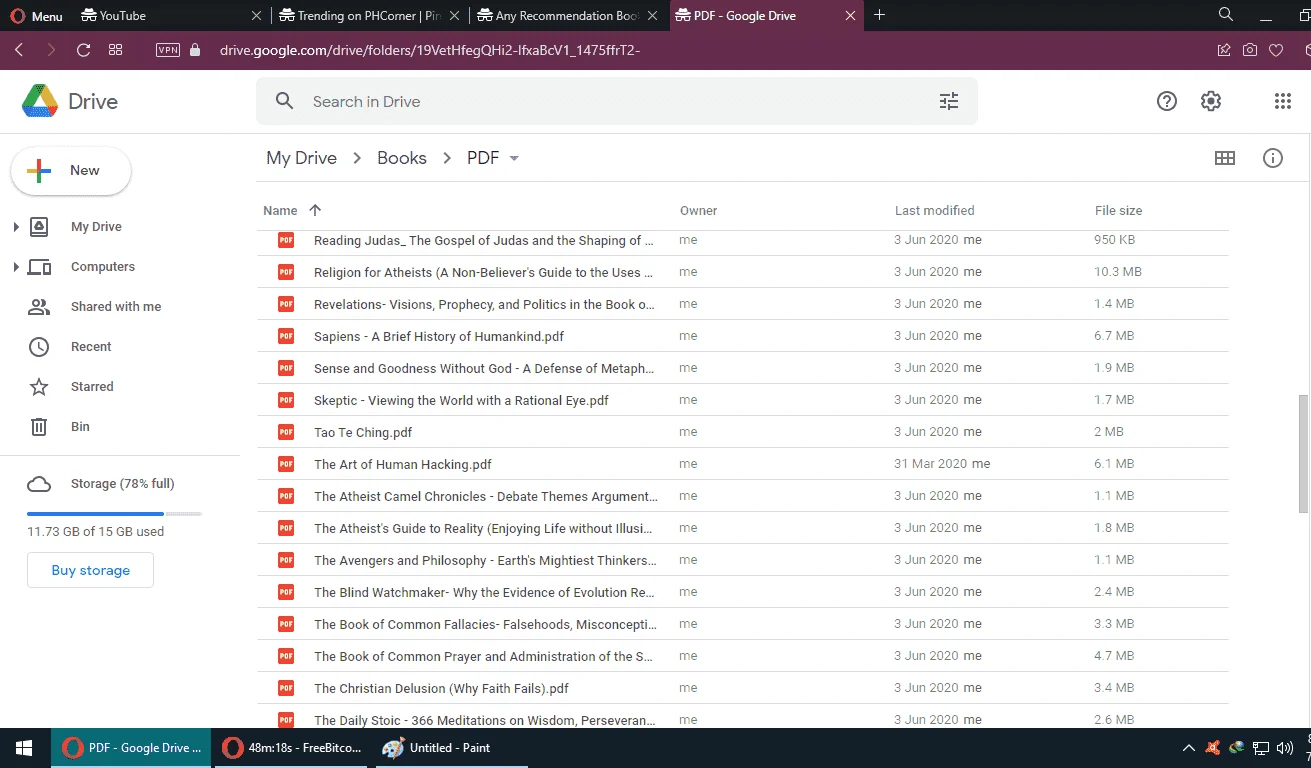Open the Starred files view
This screenshot has height=768, width=1311.
coord(92,387)
